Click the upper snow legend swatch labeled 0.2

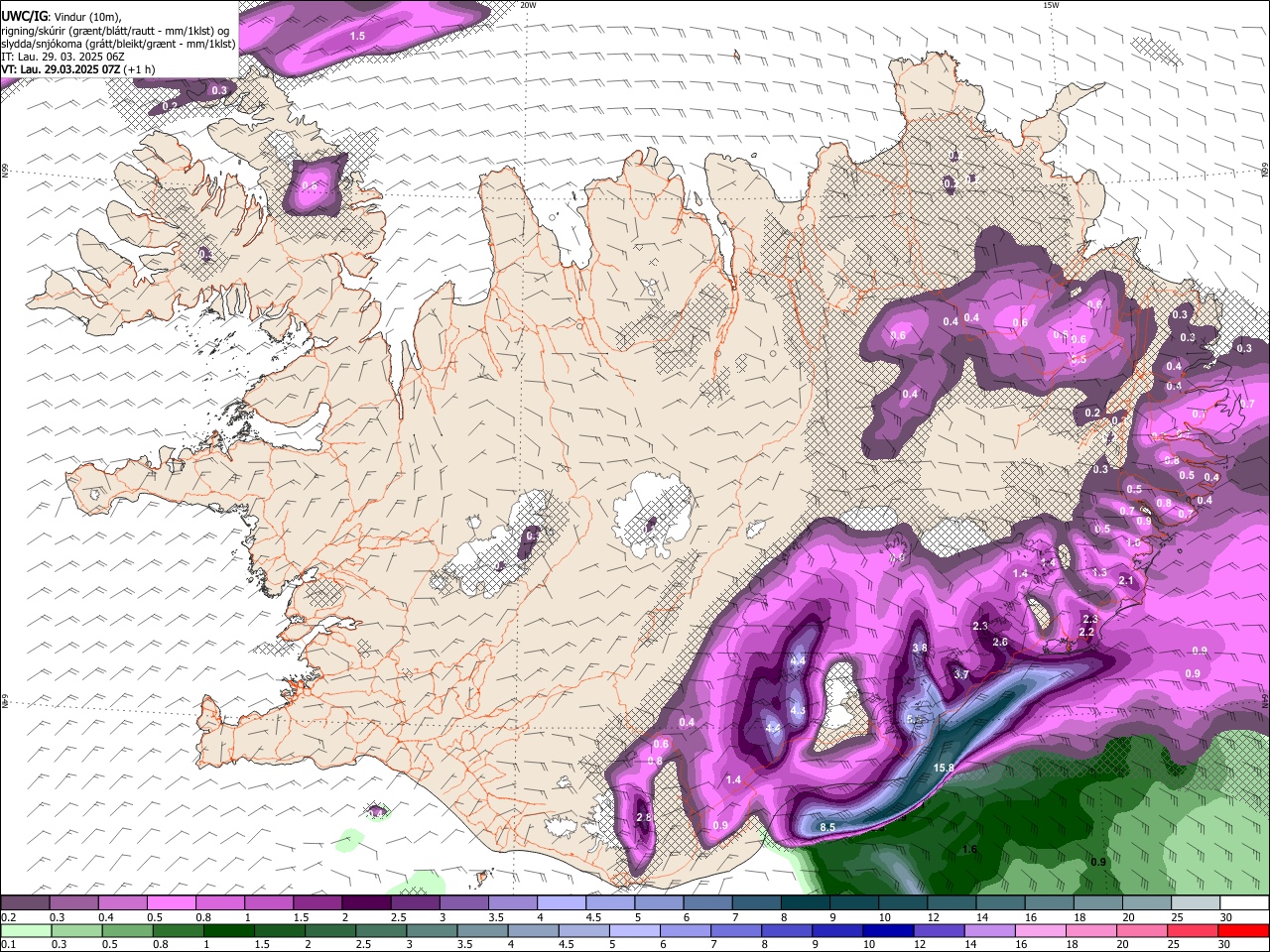25,903
